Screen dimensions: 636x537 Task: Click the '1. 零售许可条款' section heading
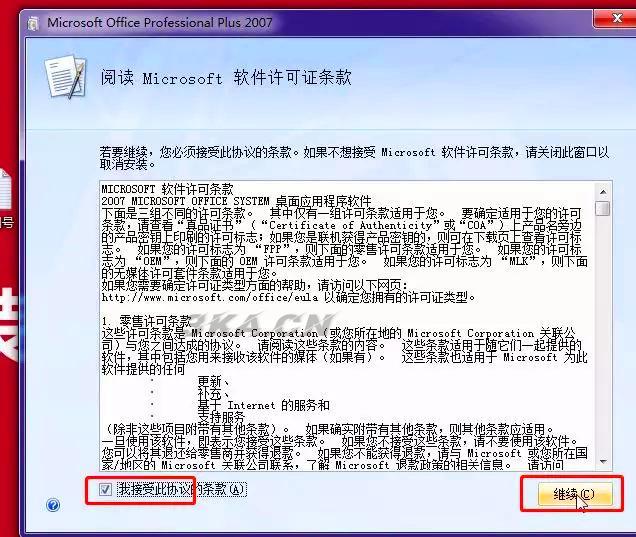click(146, 322)
